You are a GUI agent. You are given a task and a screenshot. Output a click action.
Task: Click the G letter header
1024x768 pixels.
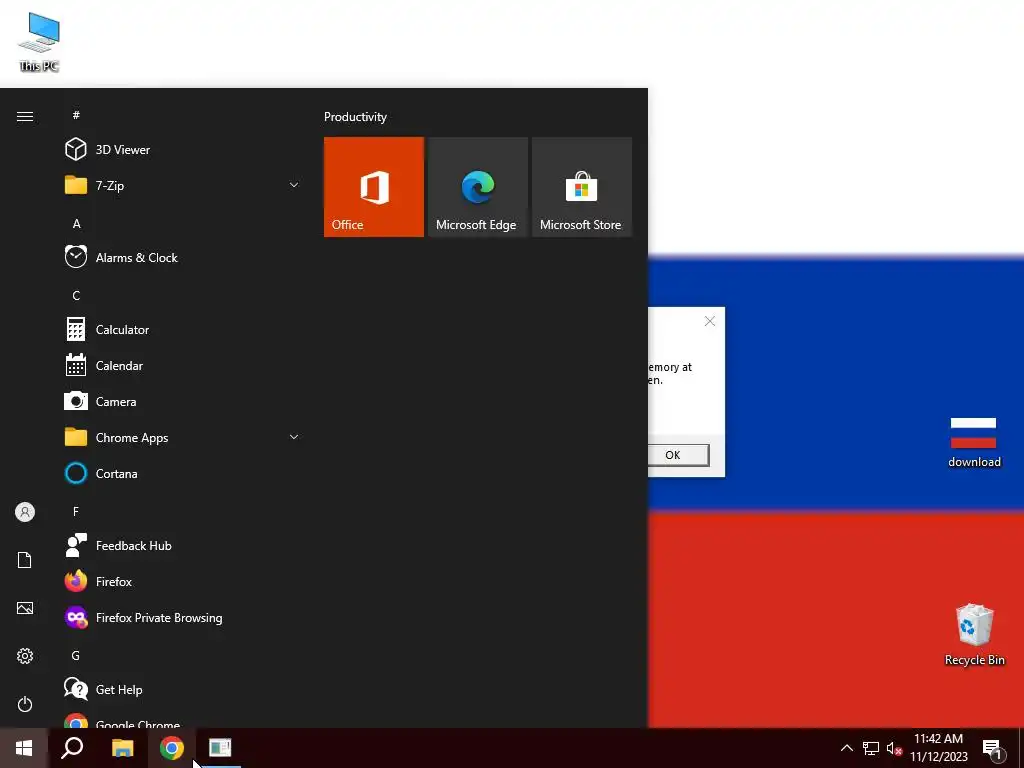pyautogui.click(x=76, y=655)
